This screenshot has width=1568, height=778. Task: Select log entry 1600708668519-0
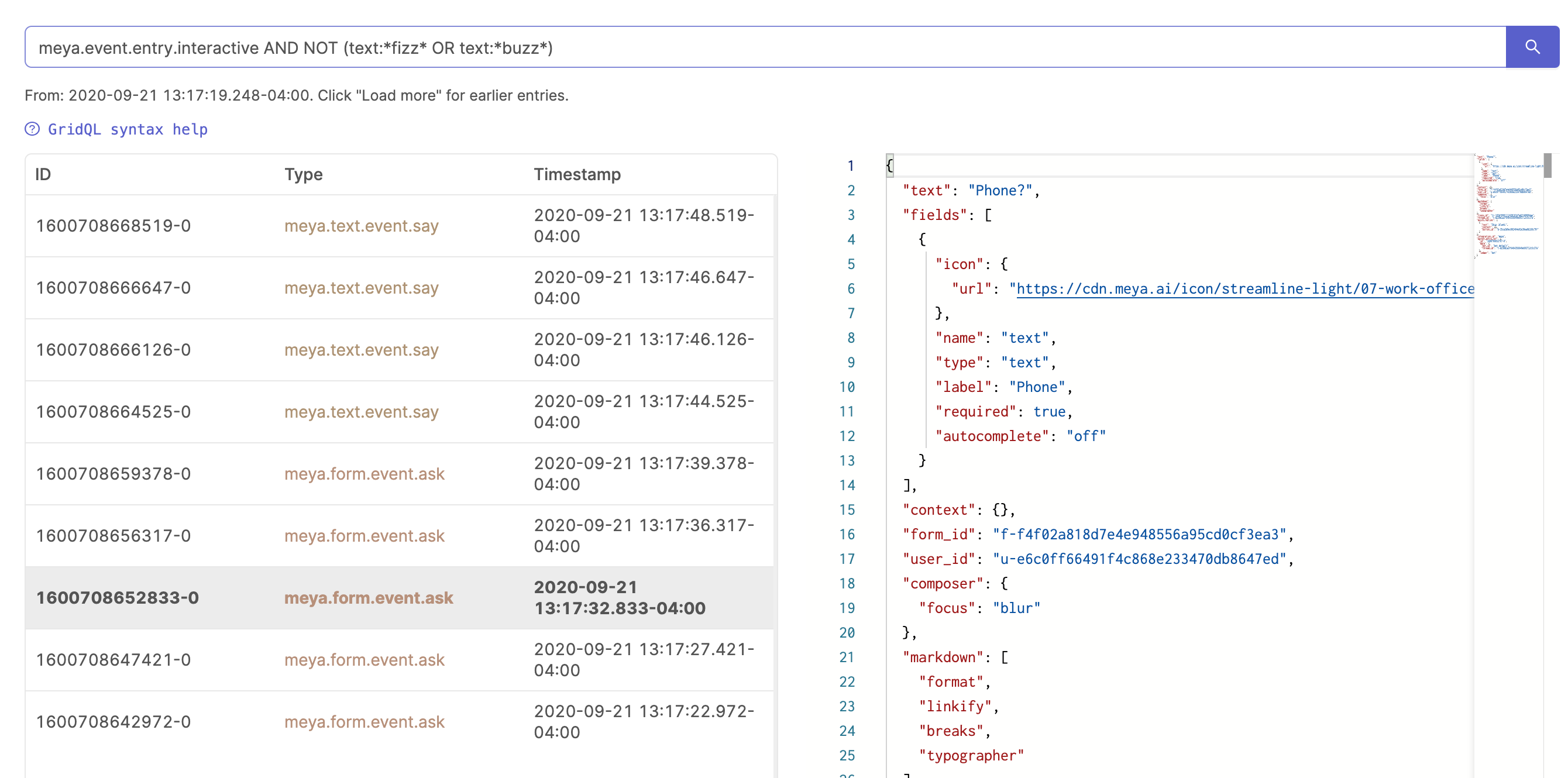[114, 226]
